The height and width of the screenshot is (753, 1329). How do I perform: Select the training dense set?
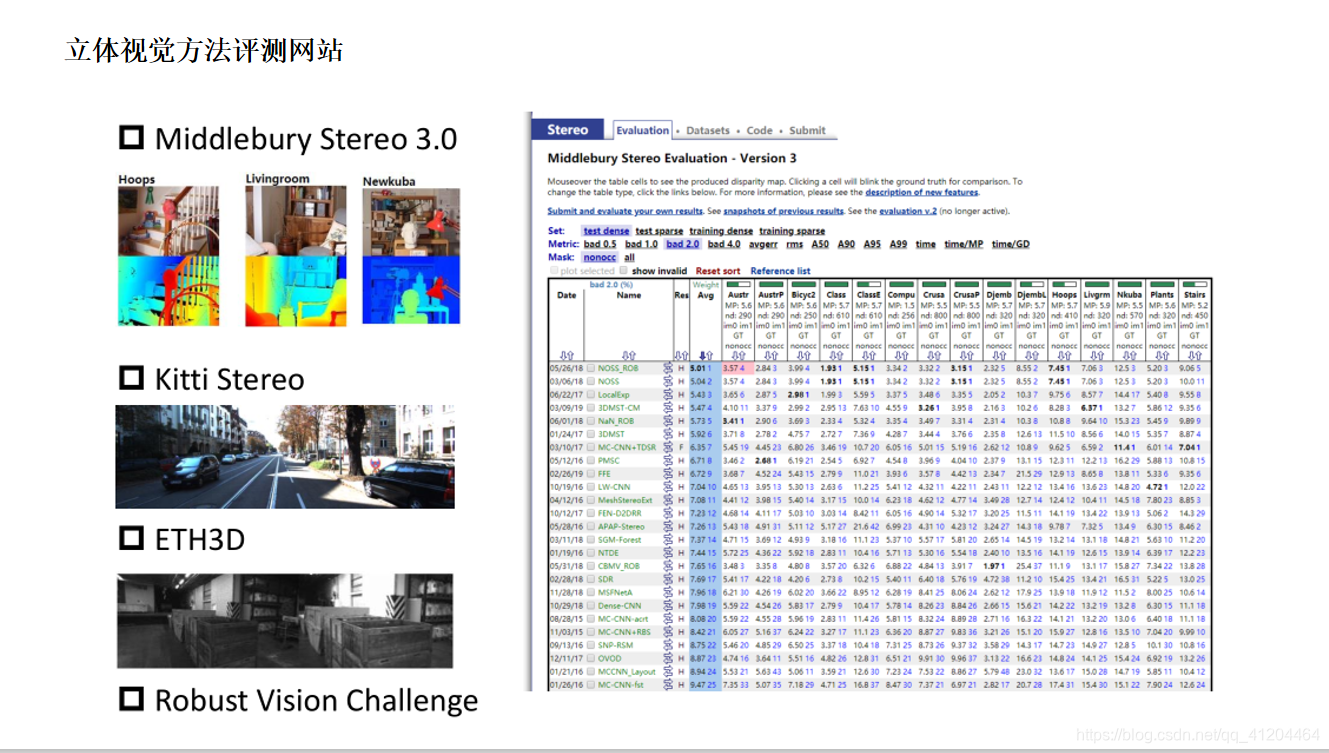pos(721,231)
